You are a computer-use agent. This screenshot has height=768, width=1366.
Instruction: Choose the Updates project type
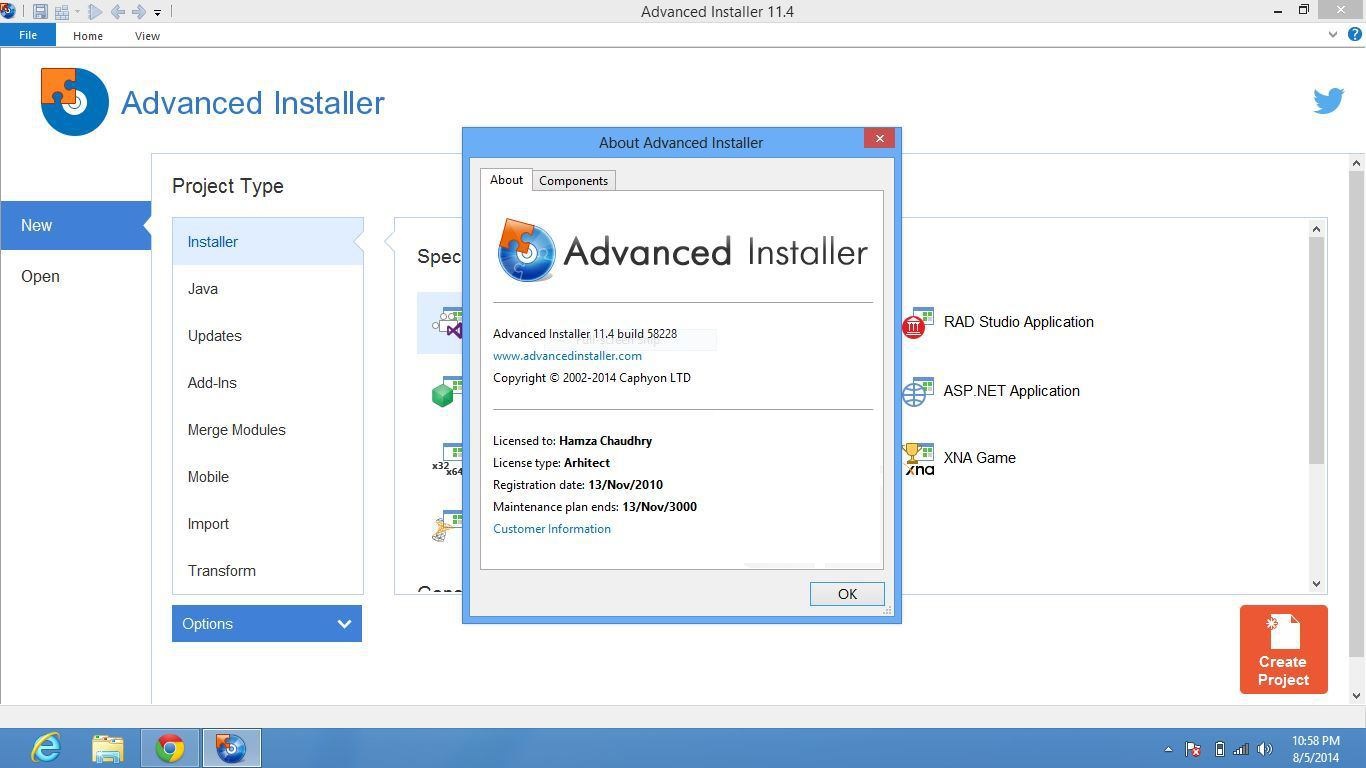(x=267, y=336)
